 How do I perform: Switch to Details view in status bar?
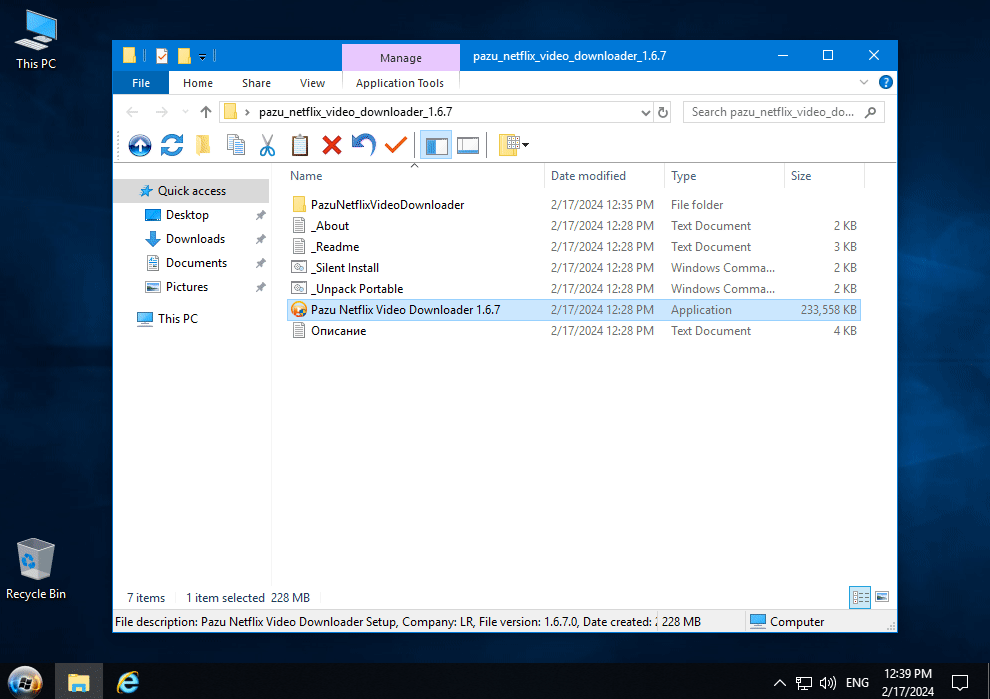pyautogui.click(x=860, y=597)
